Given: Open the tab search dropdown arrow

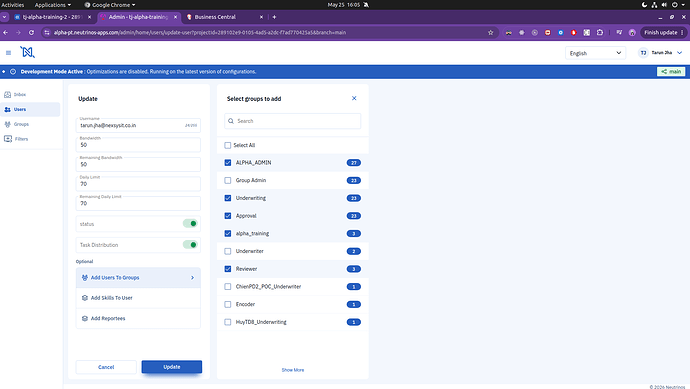Looking at the screenshot, I should pyautogui.click(x=4, y=17).
